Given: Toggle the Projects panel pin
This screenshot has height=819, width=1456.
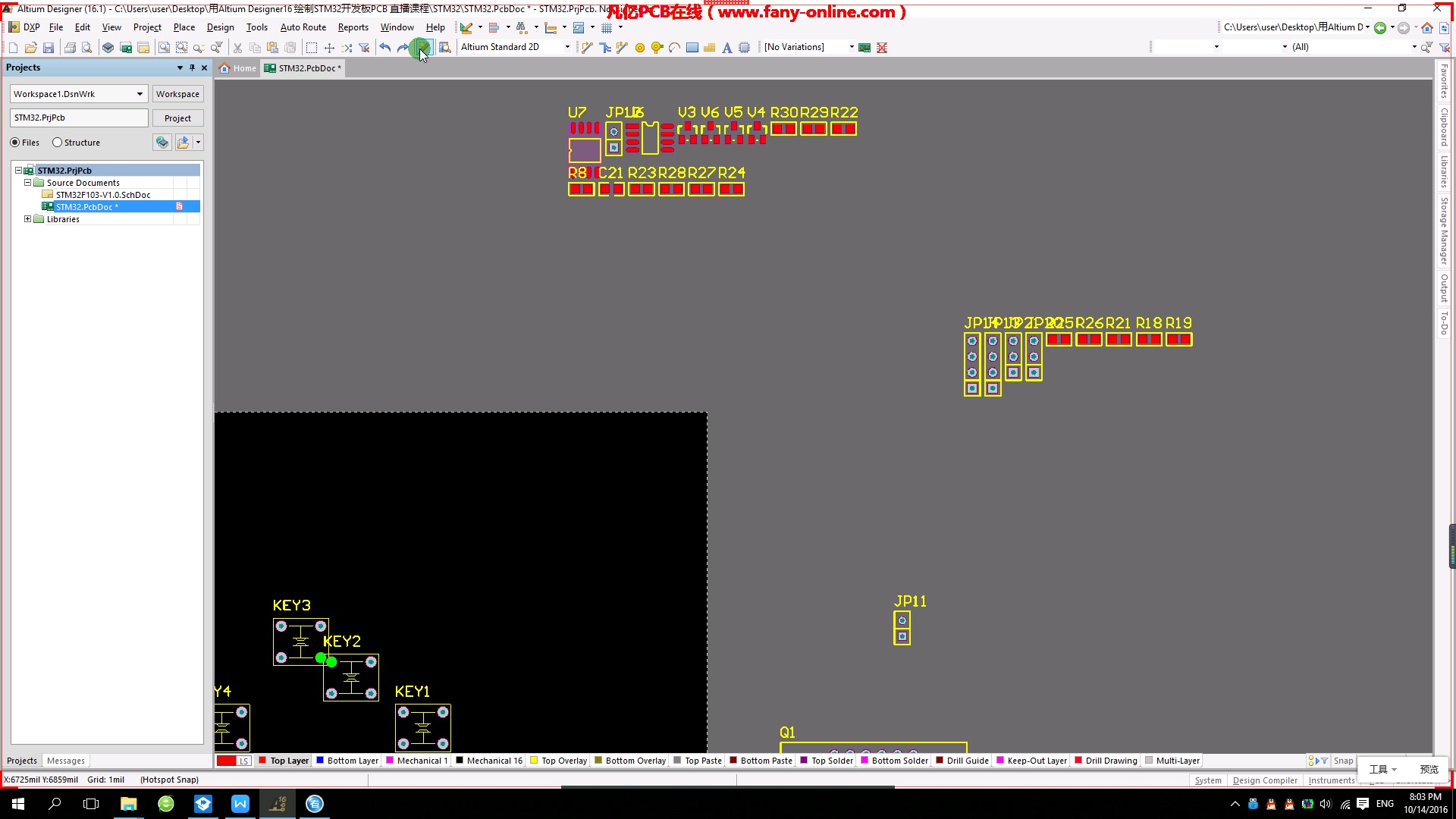Looking at the screenshot, I should pos(192,67).
